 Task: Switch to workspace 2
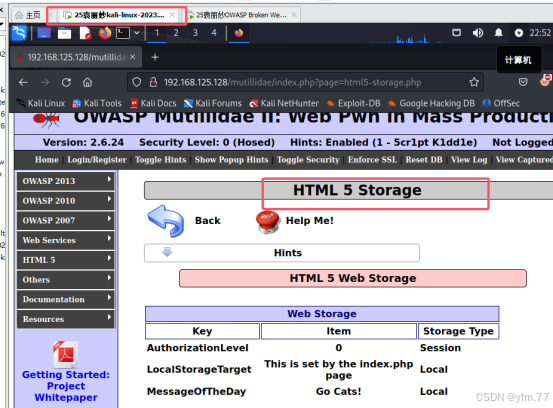(176, 33)
